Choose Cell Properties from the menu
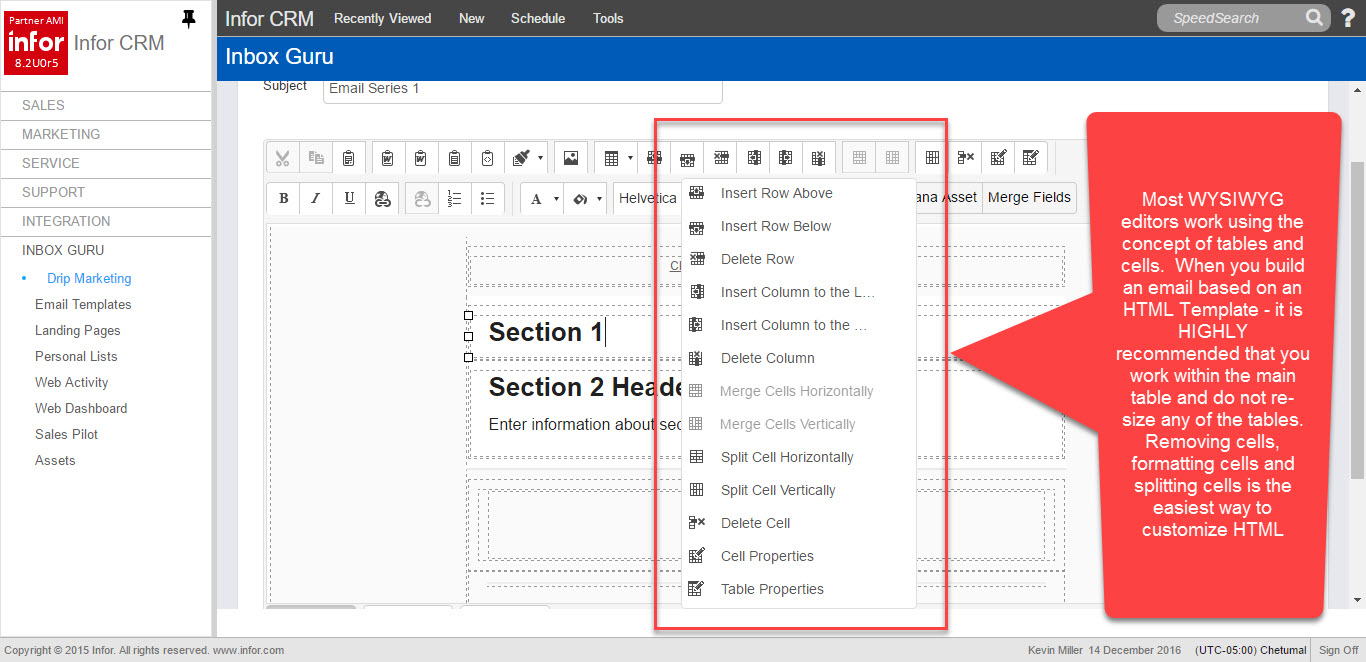This screenshot has height=662, width=1366. [x=798, y=556]
